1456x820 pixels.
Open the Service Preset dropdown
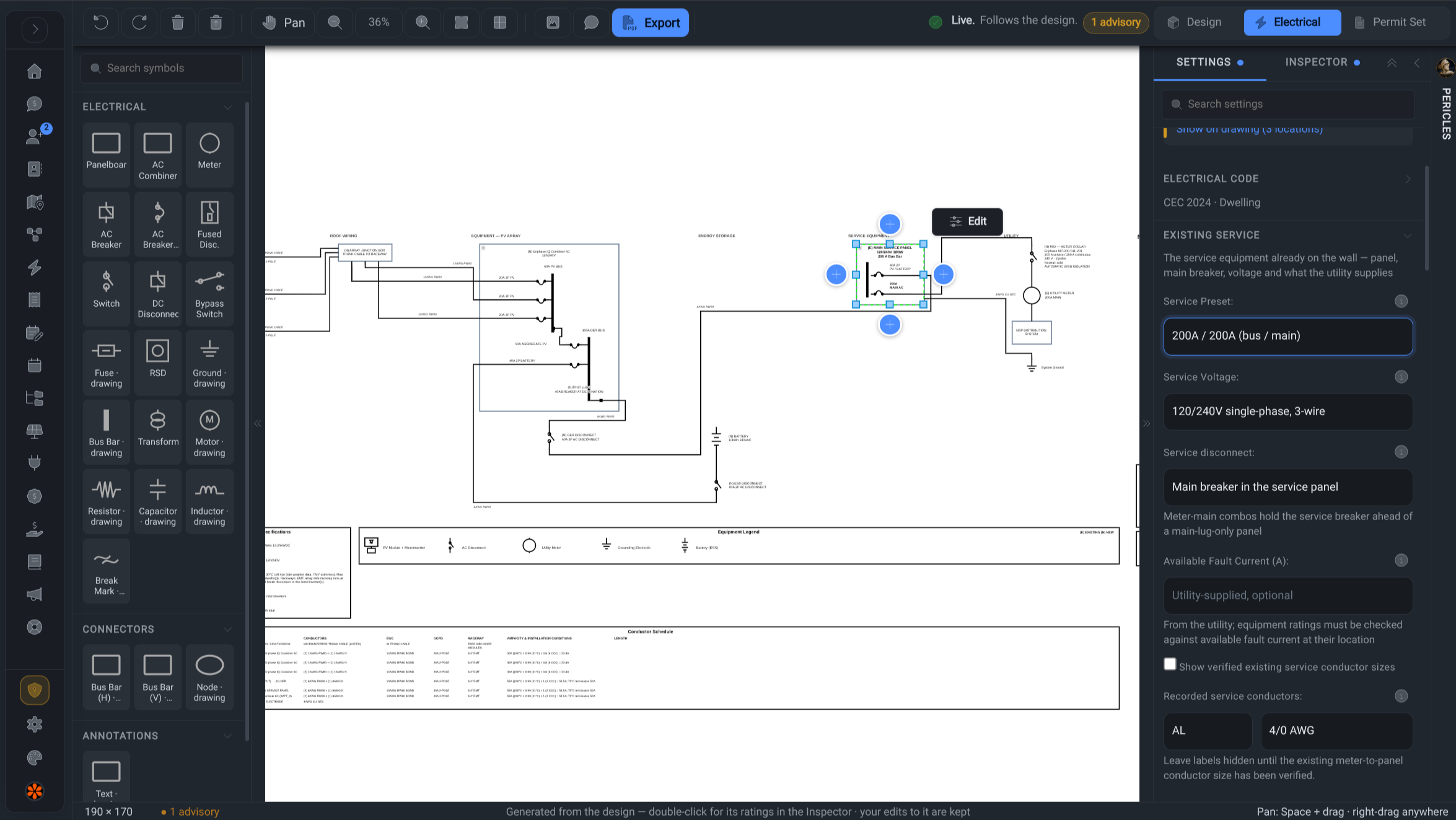point(1288,336)
